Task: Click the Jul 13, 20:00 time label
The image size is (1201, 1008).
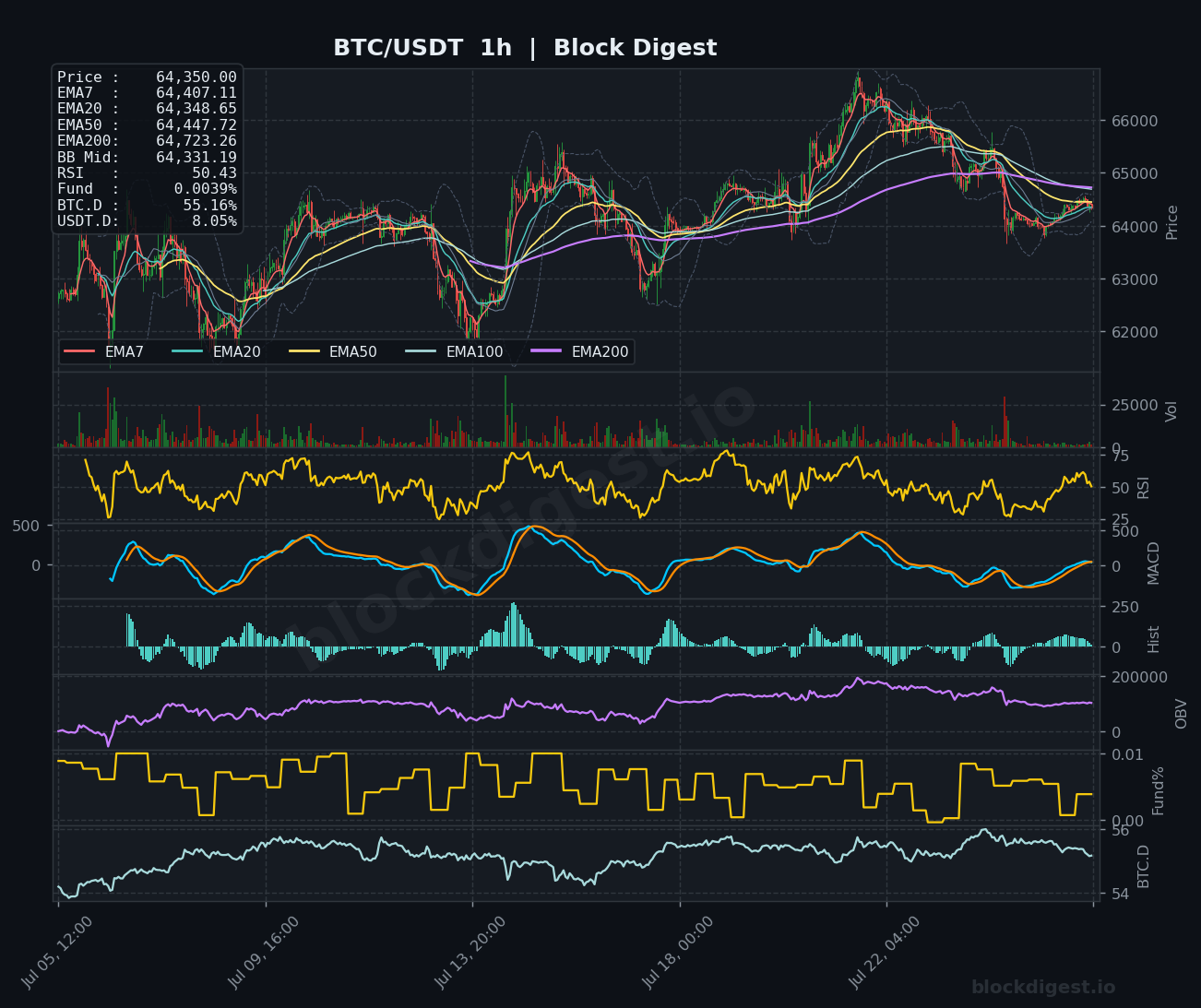Action: pyautogui.click(x=470, y=953)
